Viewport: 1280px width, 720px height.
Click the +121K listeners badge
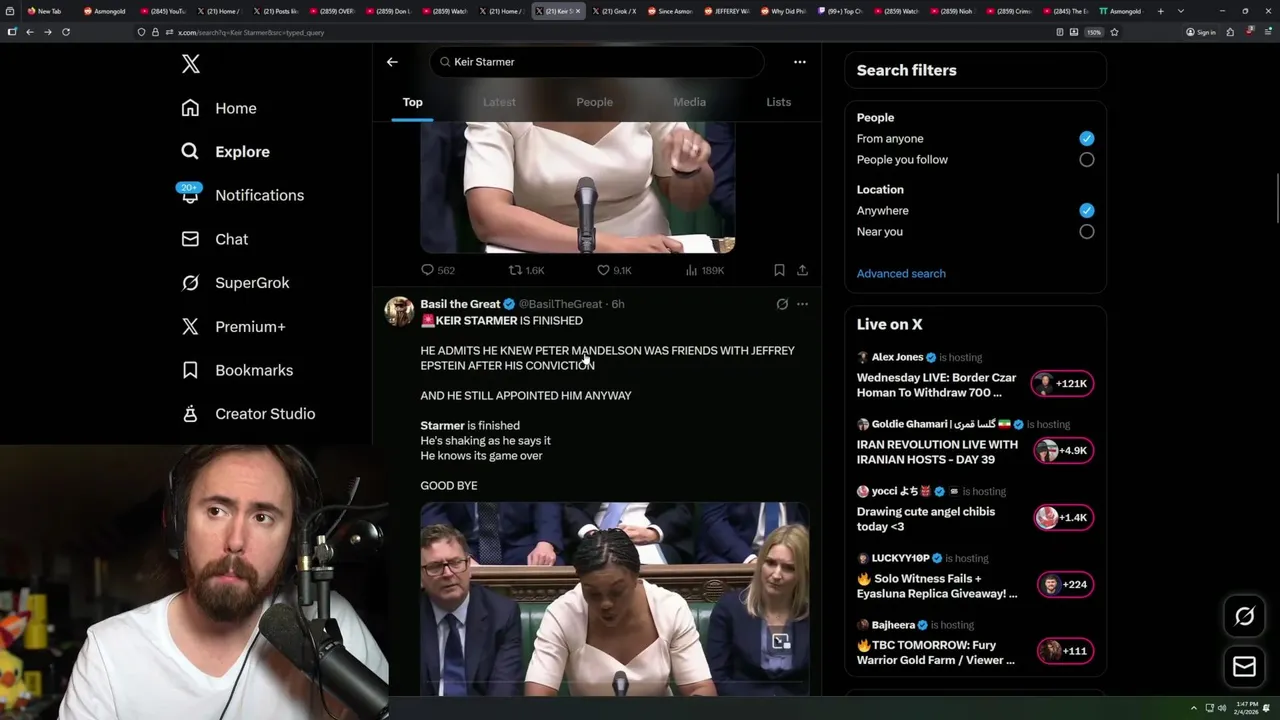(1062, 384)
